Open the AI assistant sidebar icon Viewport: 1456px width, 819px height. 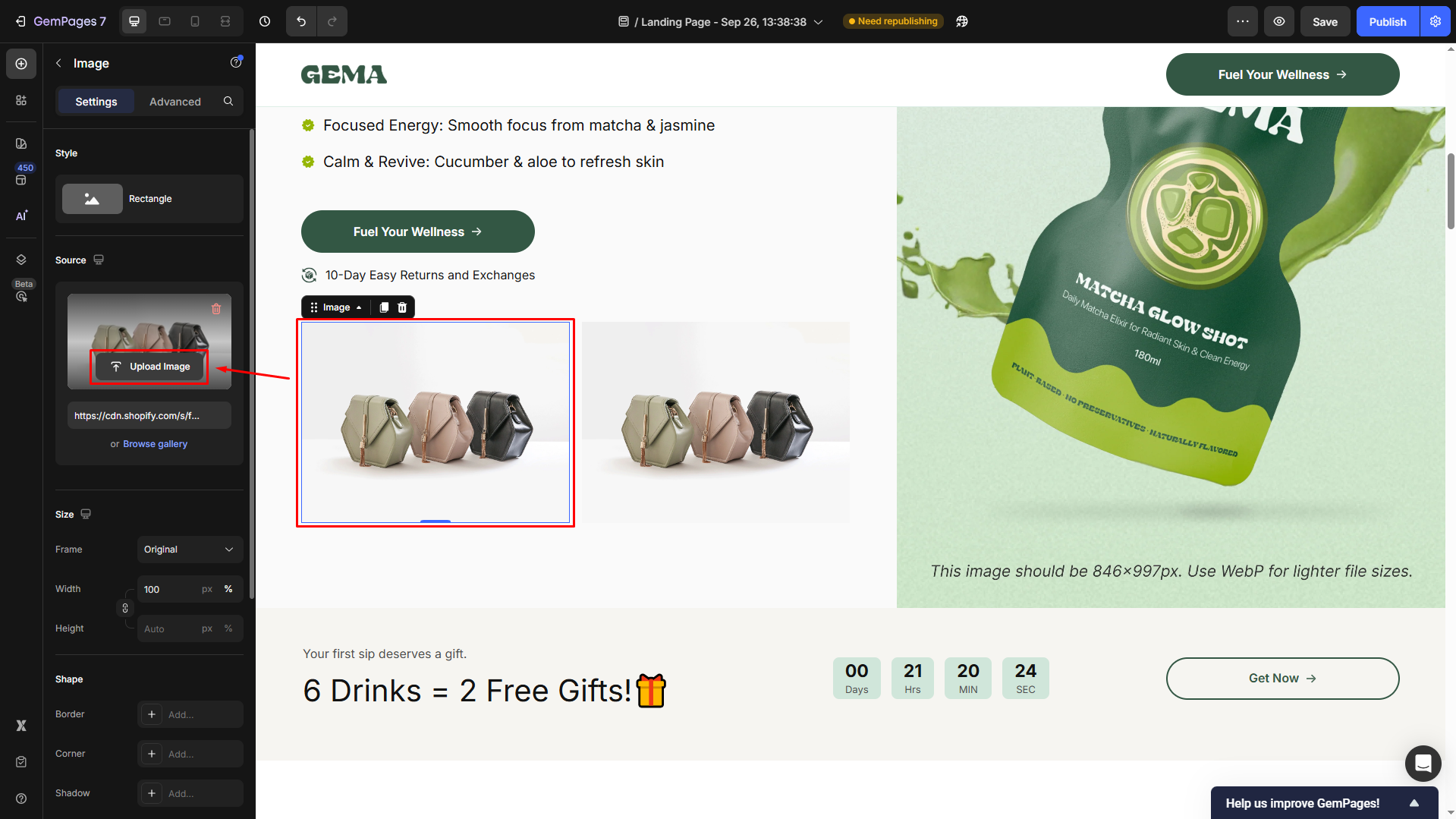[x=21, y=216]
